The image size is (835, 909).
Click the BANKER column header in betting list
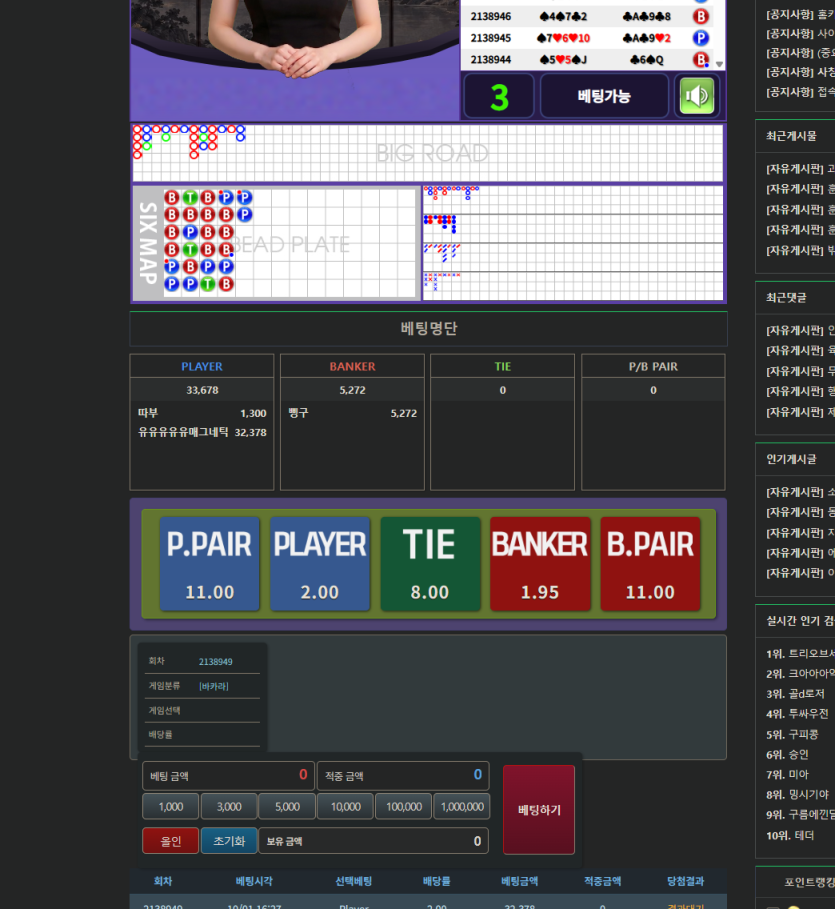click(353, 366)
